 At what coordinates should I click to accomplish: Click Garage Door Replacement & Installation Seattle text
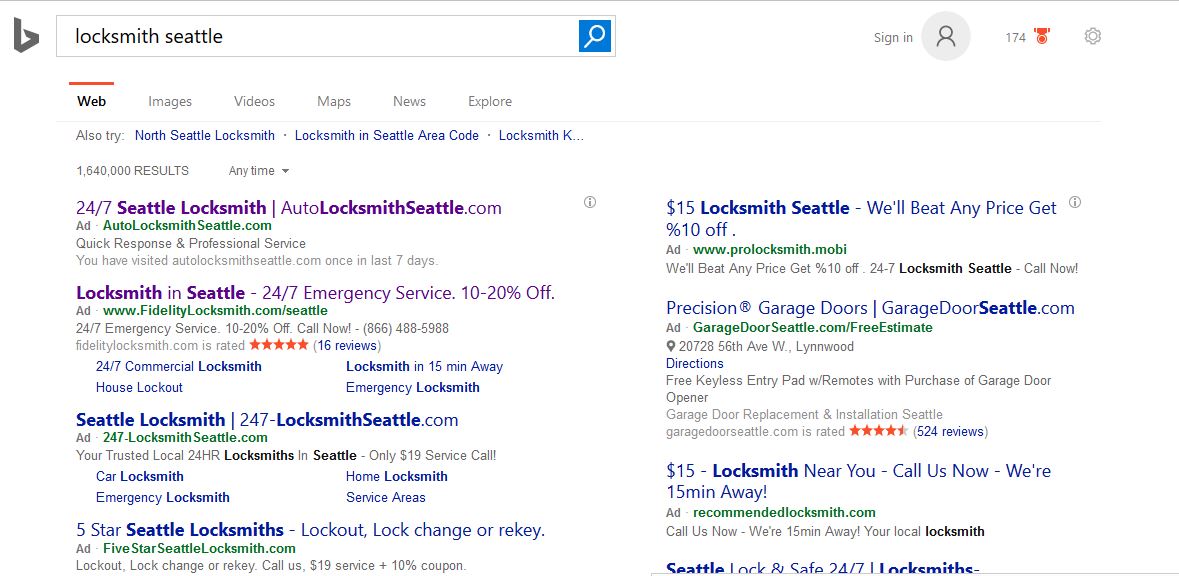point(804,415)
